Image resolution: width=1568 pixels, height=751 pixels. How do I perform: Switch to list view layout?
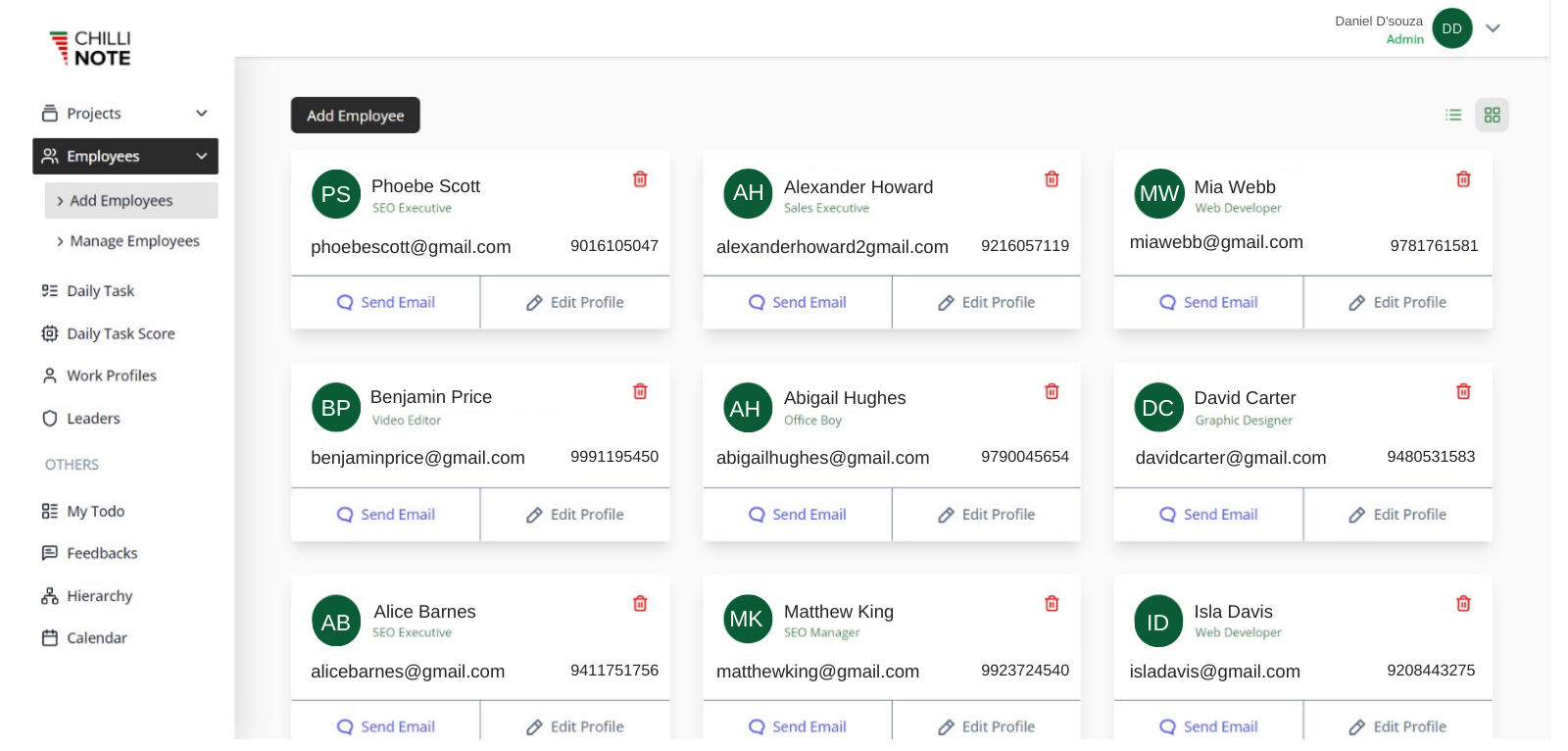(x=1453, y=116)
